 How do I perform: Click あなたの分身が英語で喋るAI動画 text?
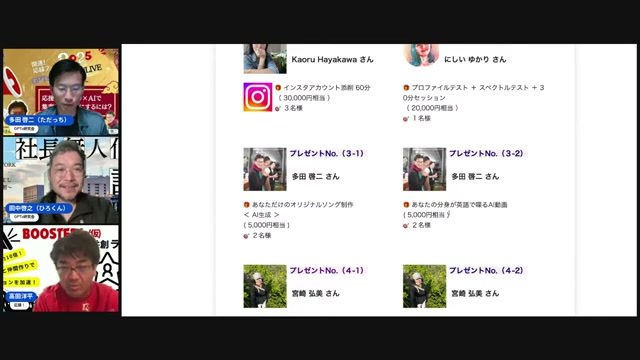click(x=459, y=204)
